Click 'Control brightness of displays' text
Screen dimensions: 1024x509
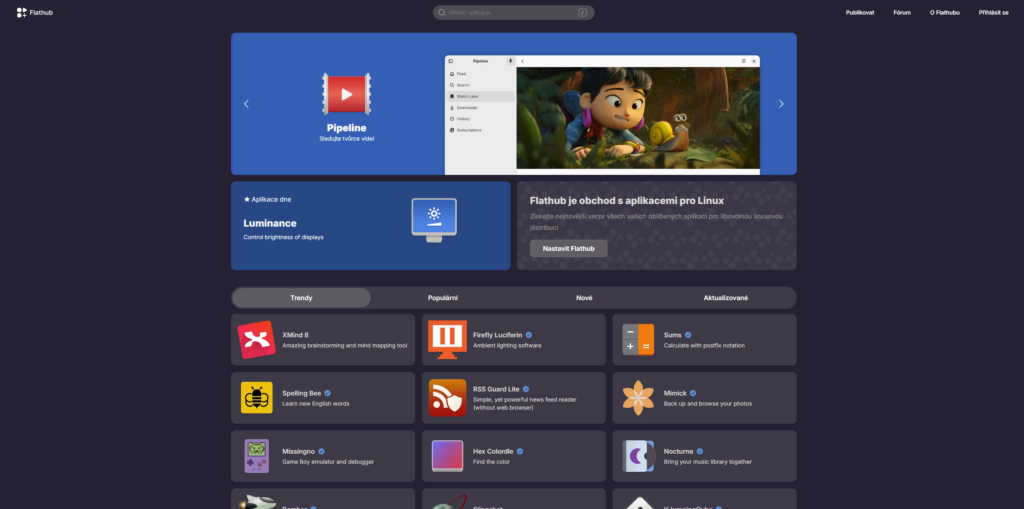pos(283,237)
